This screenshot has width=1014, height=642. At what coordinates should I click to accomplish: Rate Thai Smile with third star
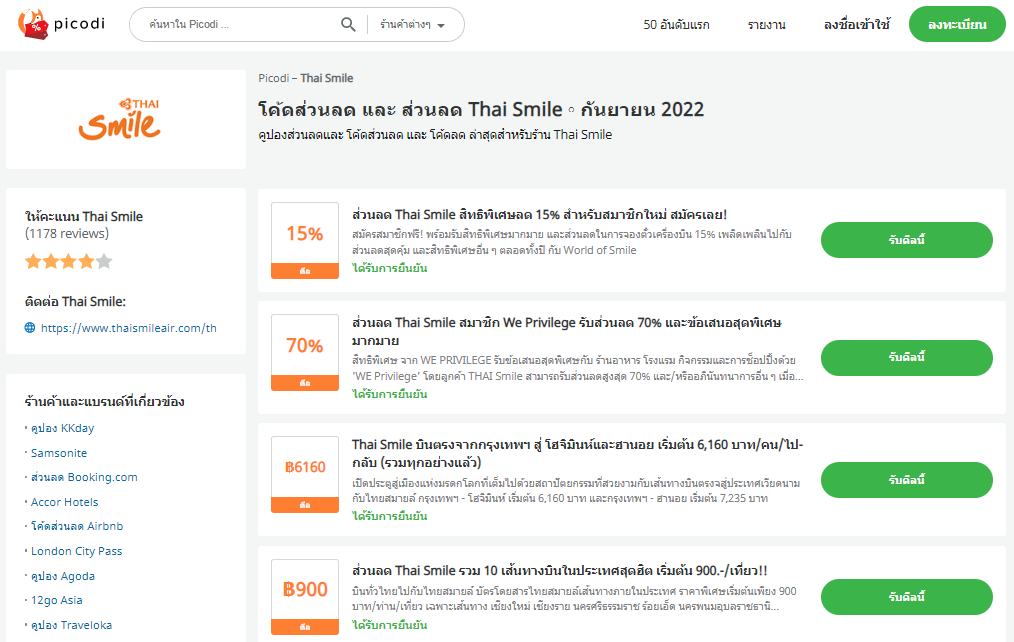69,261
